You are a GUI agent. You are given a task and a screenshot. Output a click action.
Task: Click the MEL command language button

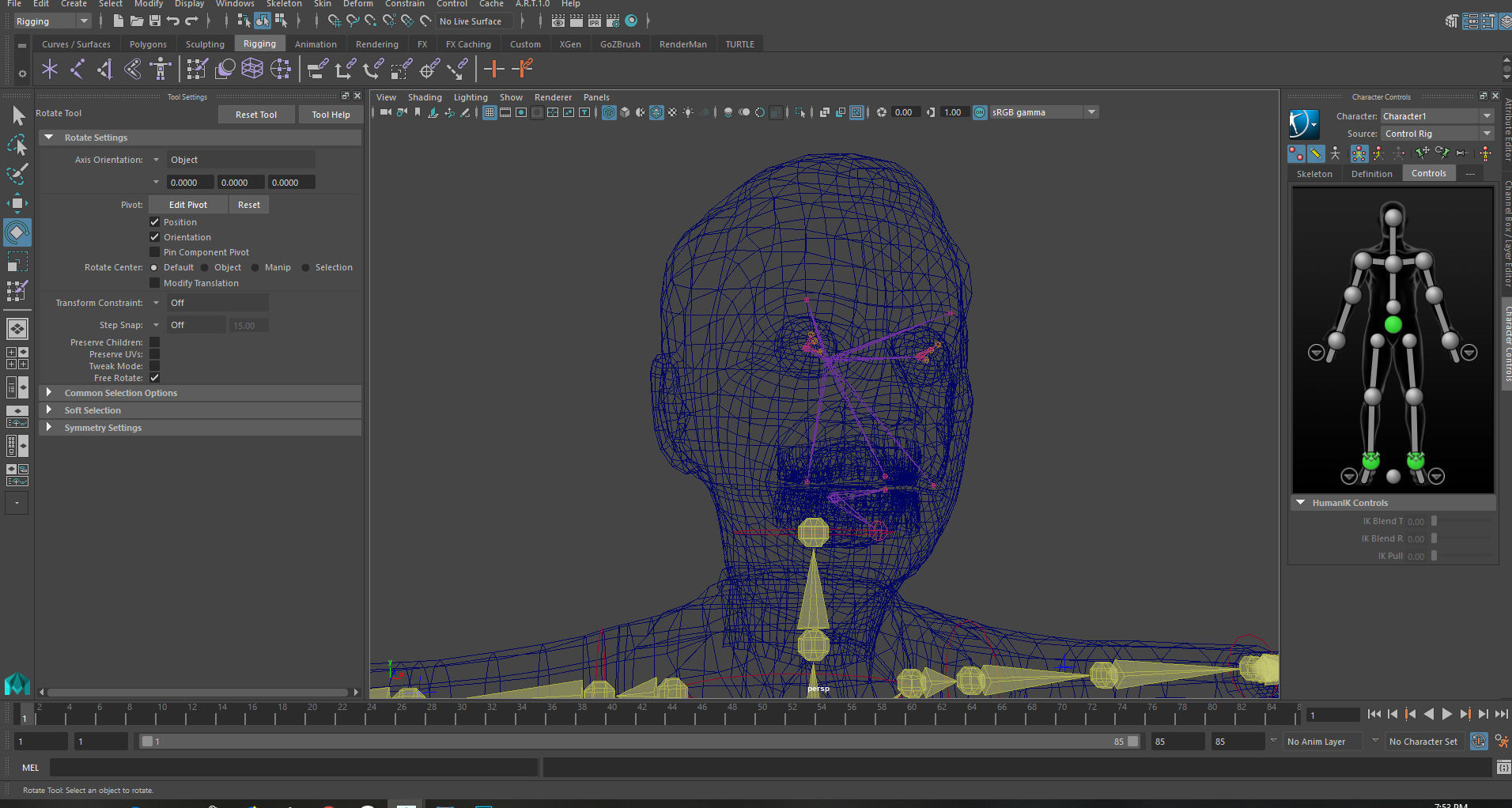tap(30, 768)
